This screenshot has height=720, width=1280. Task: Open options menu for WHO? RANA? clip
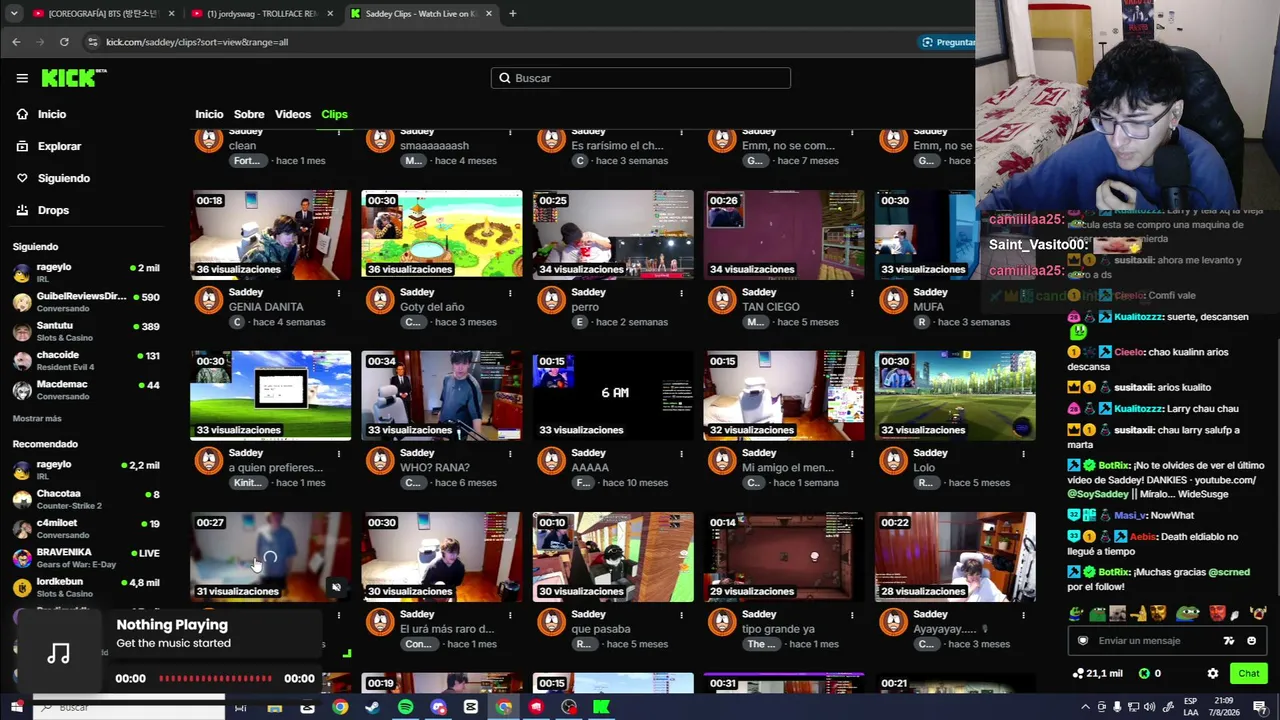(x=510, y=454)
